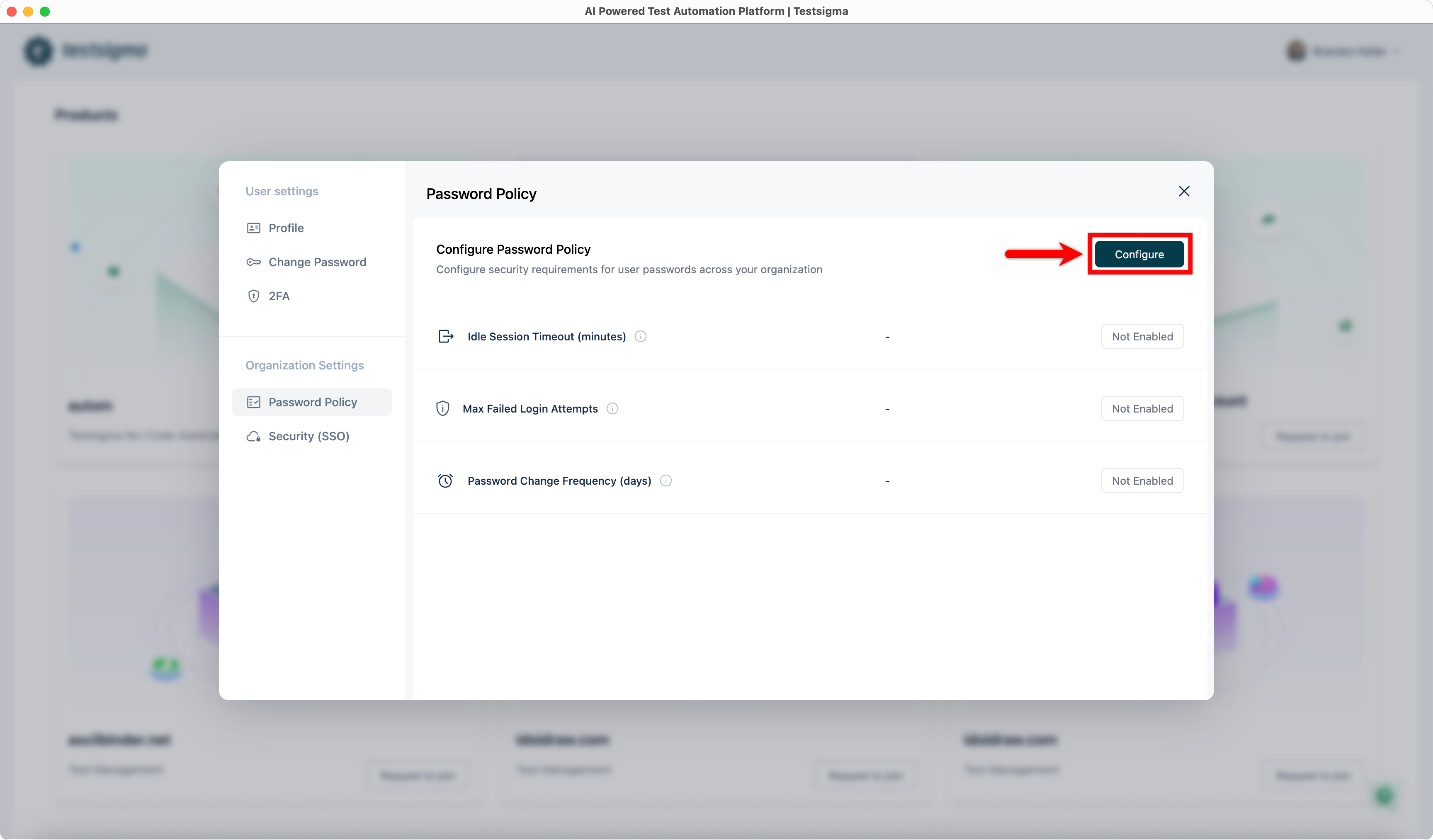Image resolution: width=1433 pixels, height=840 pixels.
Task: Click the Configure button for password policy
Action: click(1139, 254)
